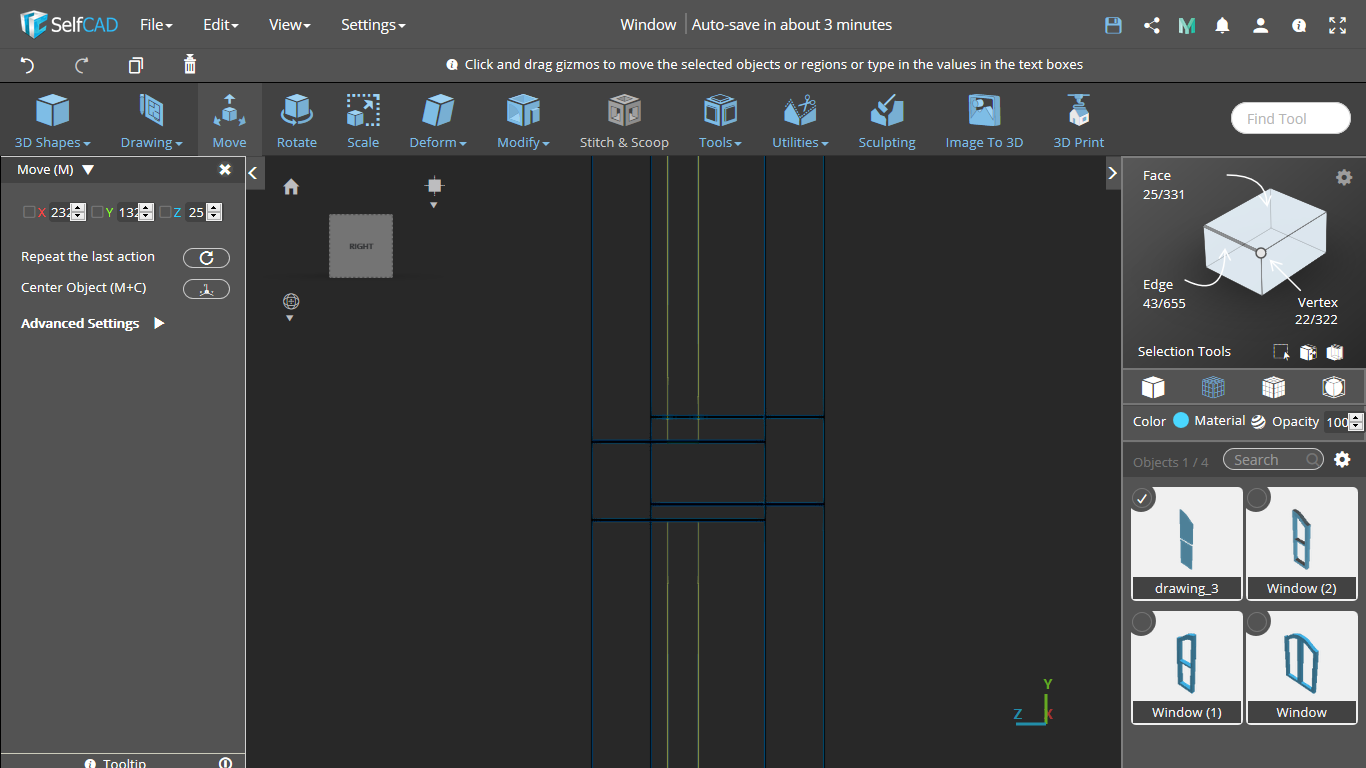Click the undo arrow icon
The height and width of the screenshot is (768, 1366).
[27, 65]
